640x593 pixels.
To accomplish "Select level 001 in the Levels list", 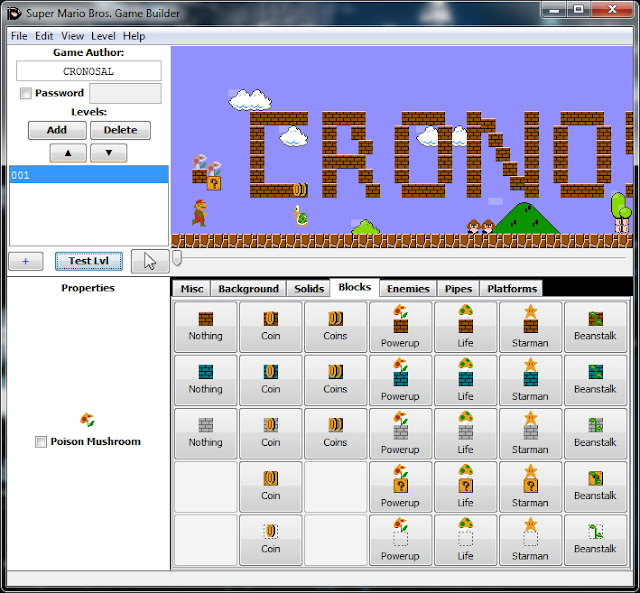I will pos(89,175).
